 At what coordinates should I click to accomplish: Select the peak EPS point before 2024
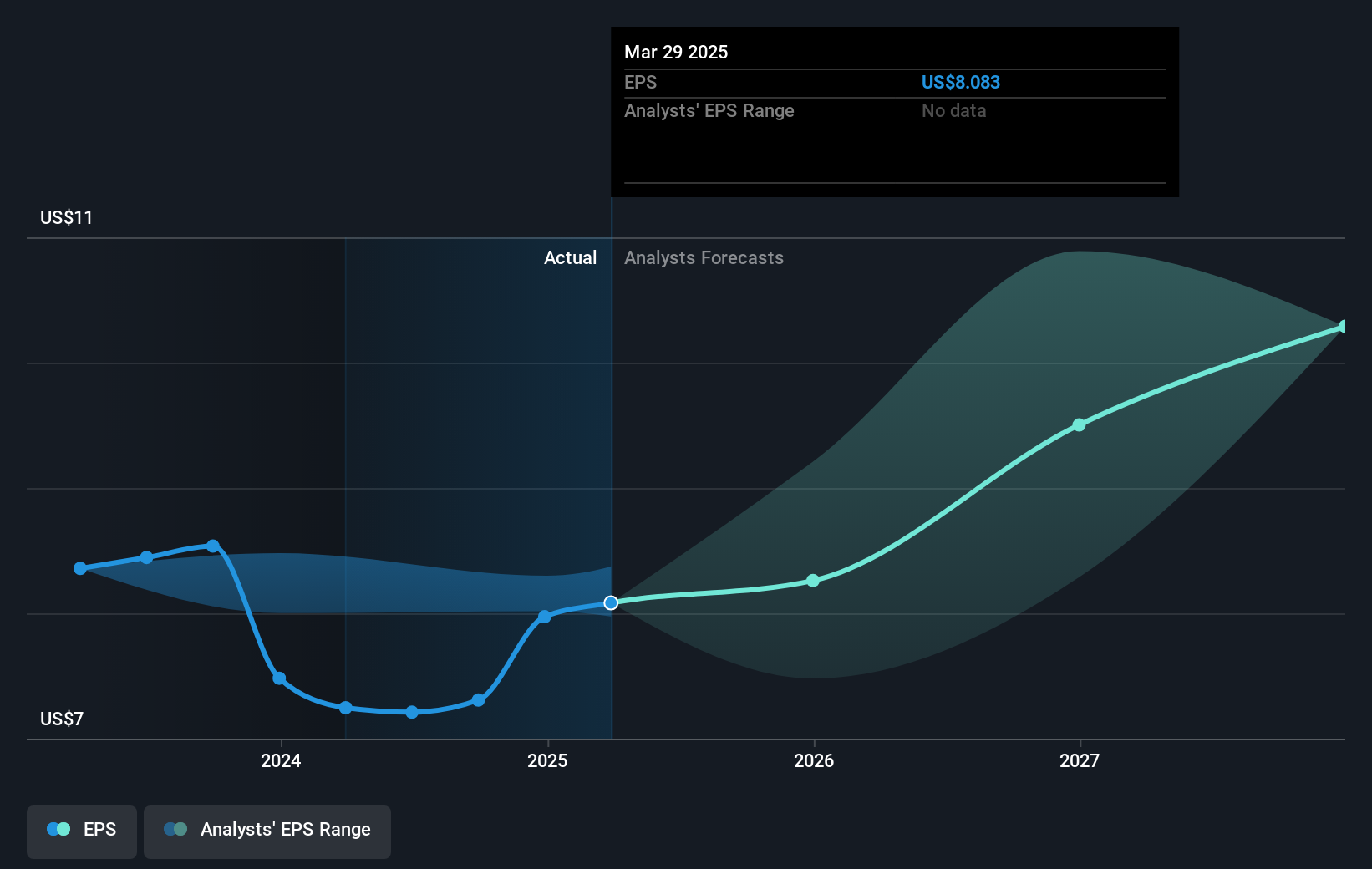(213, 546)
